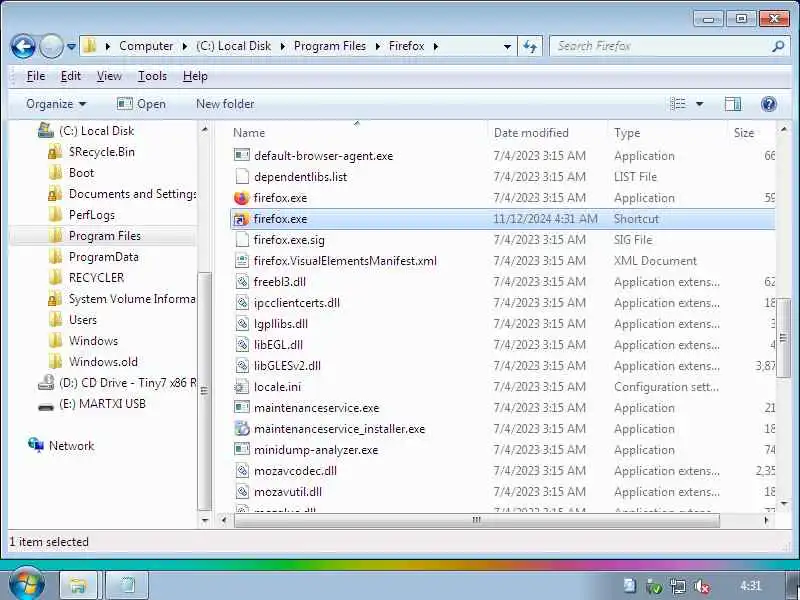Select System Volume Information folder
Screen dimensions: 800x600
click(x=132, y=298)
